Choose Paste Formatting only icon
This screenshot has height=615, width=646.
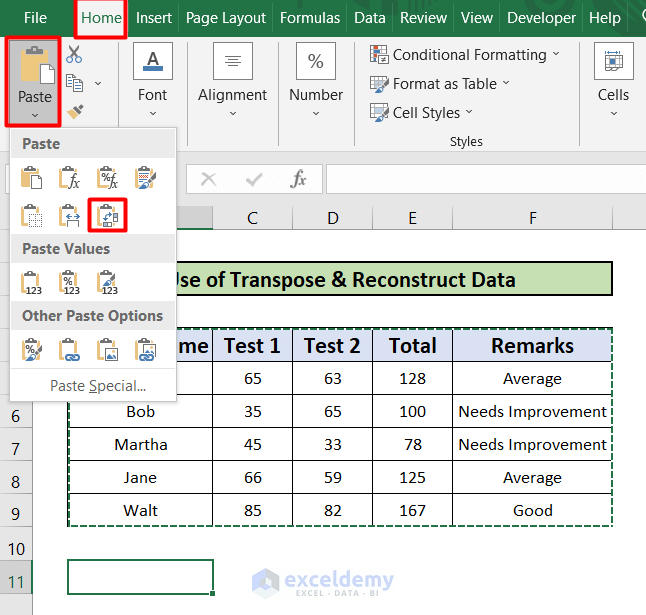click(x=32, y=350)
